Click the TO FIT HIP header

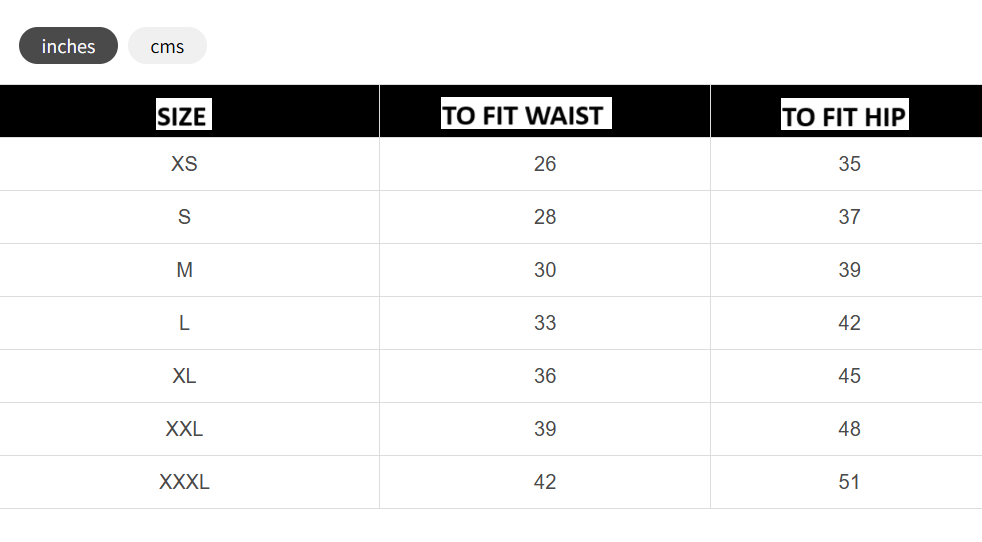[844, 115]
